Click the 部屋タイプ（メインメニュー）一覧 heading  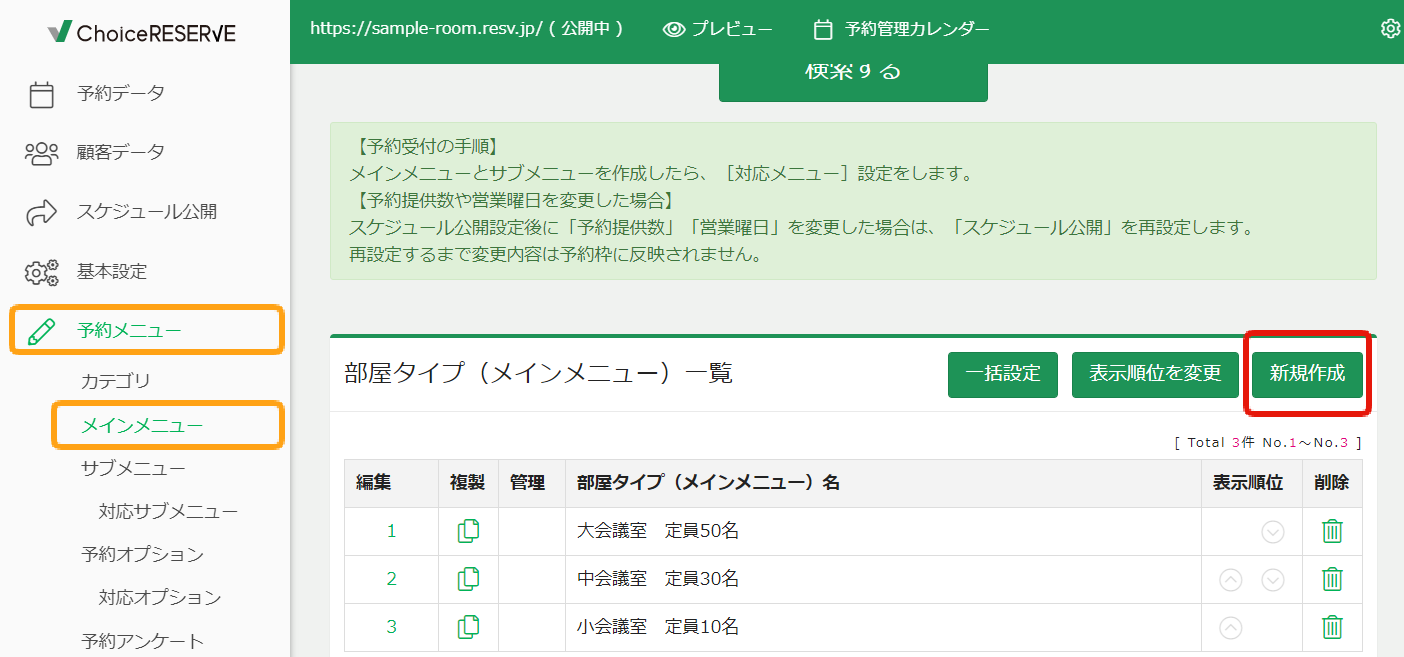pyautogui.click(x=539, y=374)
